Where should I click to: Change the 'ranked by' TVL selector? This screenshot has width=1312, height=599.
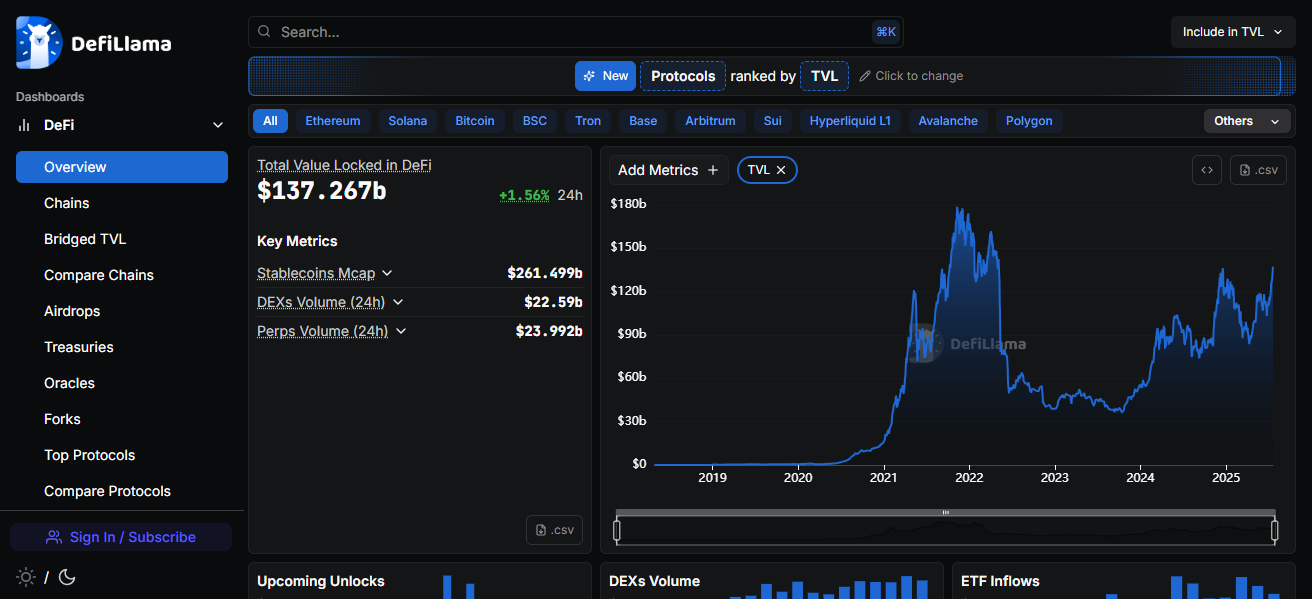[x=824, y=76]
